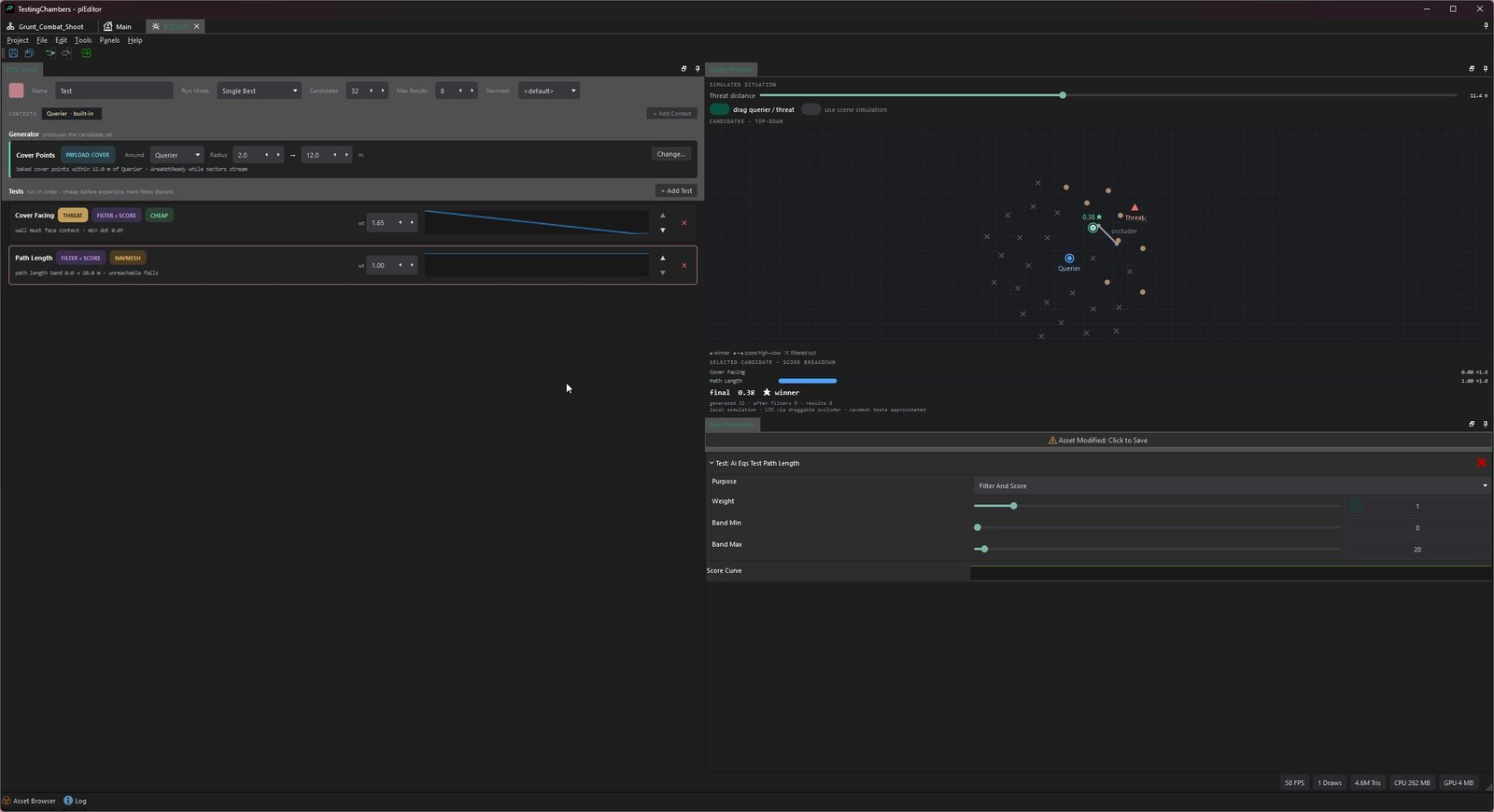This screenshot has height=812, width=1494.
Task: Click the green export/transform toolbar icon
Action: (86, 53)
